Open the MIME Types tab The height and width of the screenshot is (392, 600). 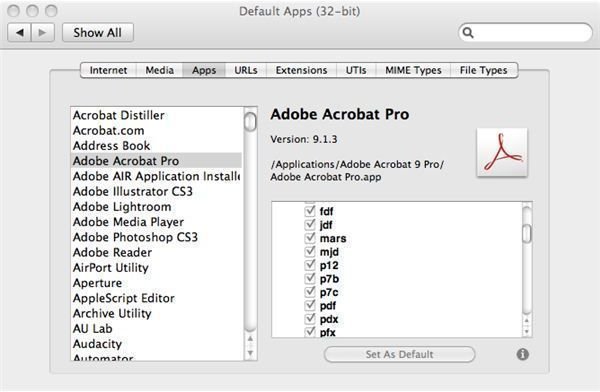pyautogui.click(x=413, y=70)
